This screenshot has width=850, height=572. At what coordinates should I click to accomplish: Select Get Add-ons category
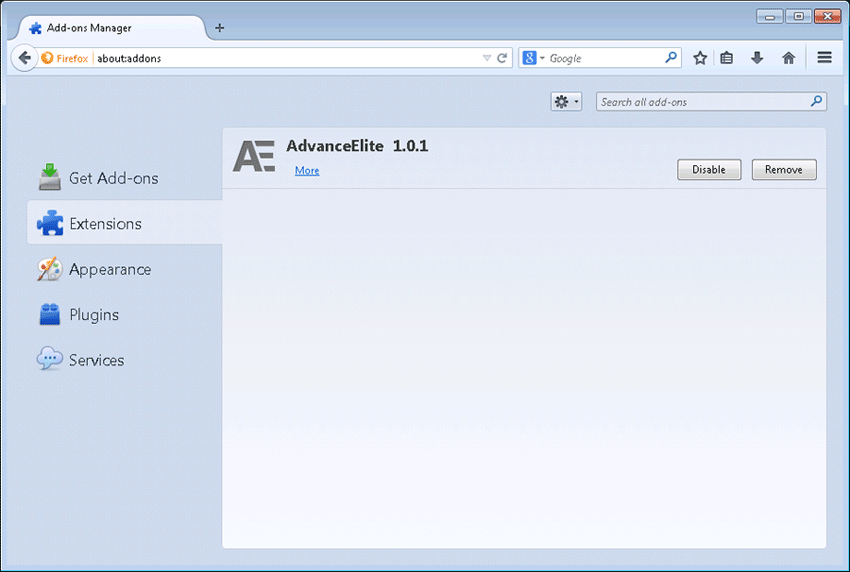point(113,178)
